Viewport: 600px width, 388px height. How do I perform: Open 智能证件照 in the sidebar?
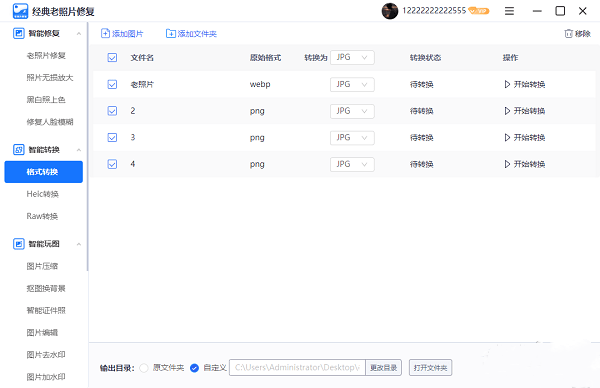(x=46, y=310)
